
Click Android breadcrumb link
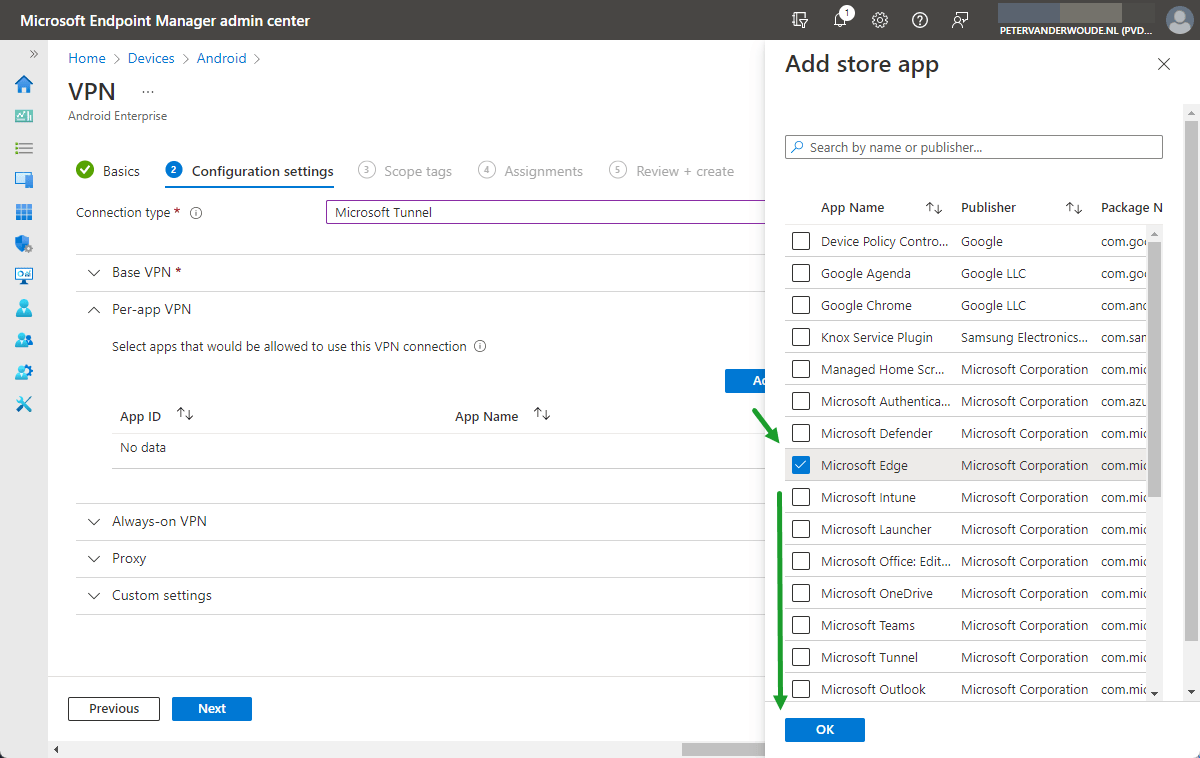(221, 59)
